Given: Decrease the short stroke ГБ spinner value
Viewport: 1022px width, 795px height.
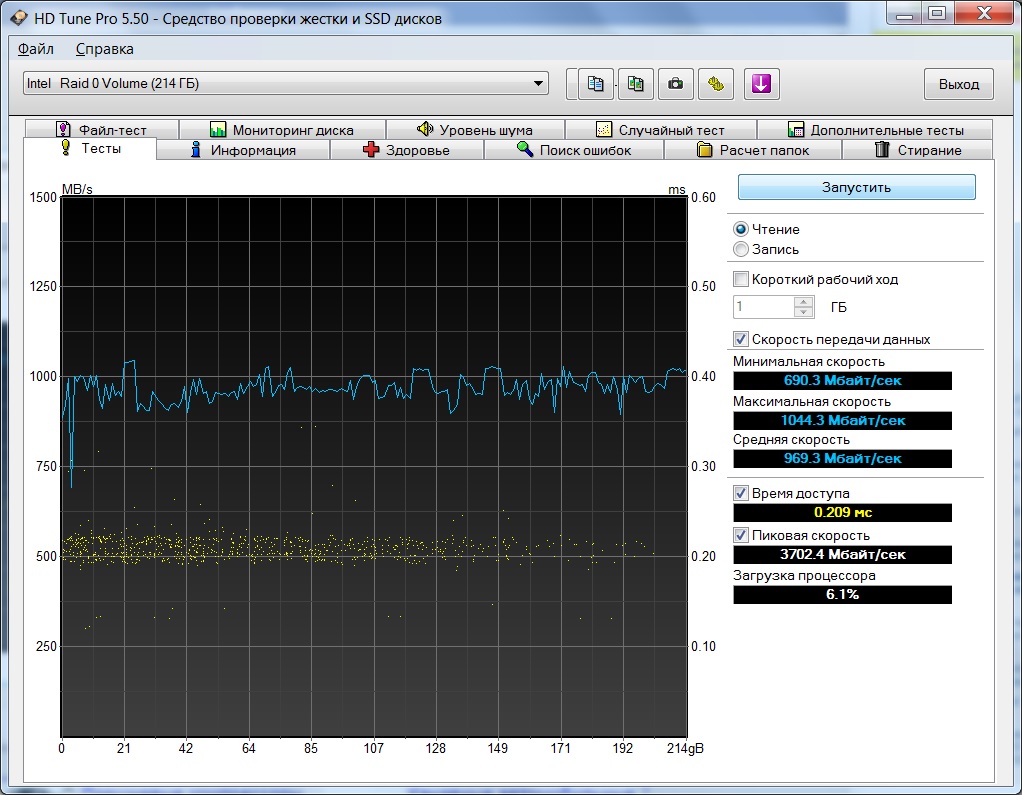Looking at the screenshot, I should pos(804,312).
